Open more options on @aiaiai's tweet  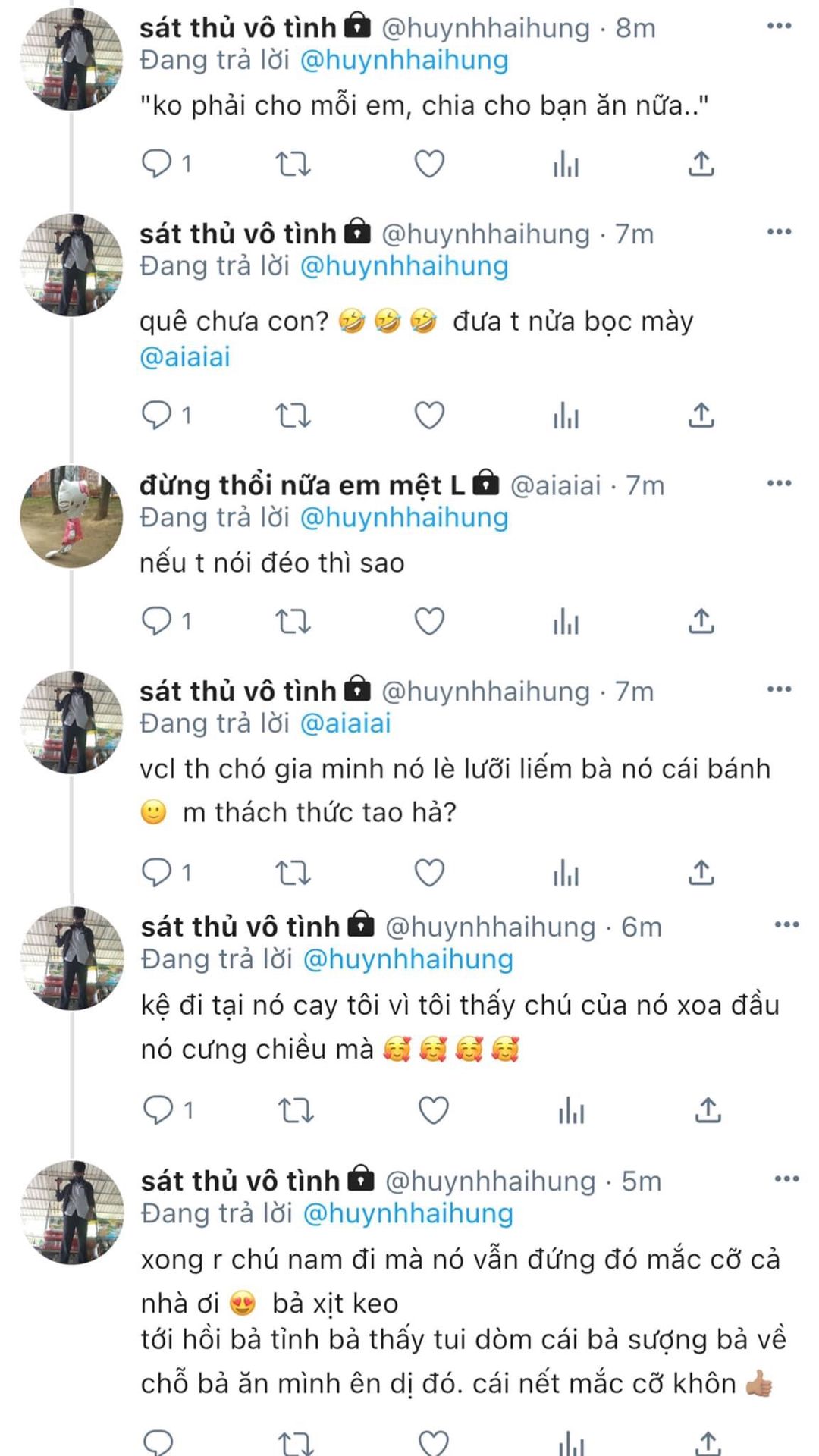[780, 484]
